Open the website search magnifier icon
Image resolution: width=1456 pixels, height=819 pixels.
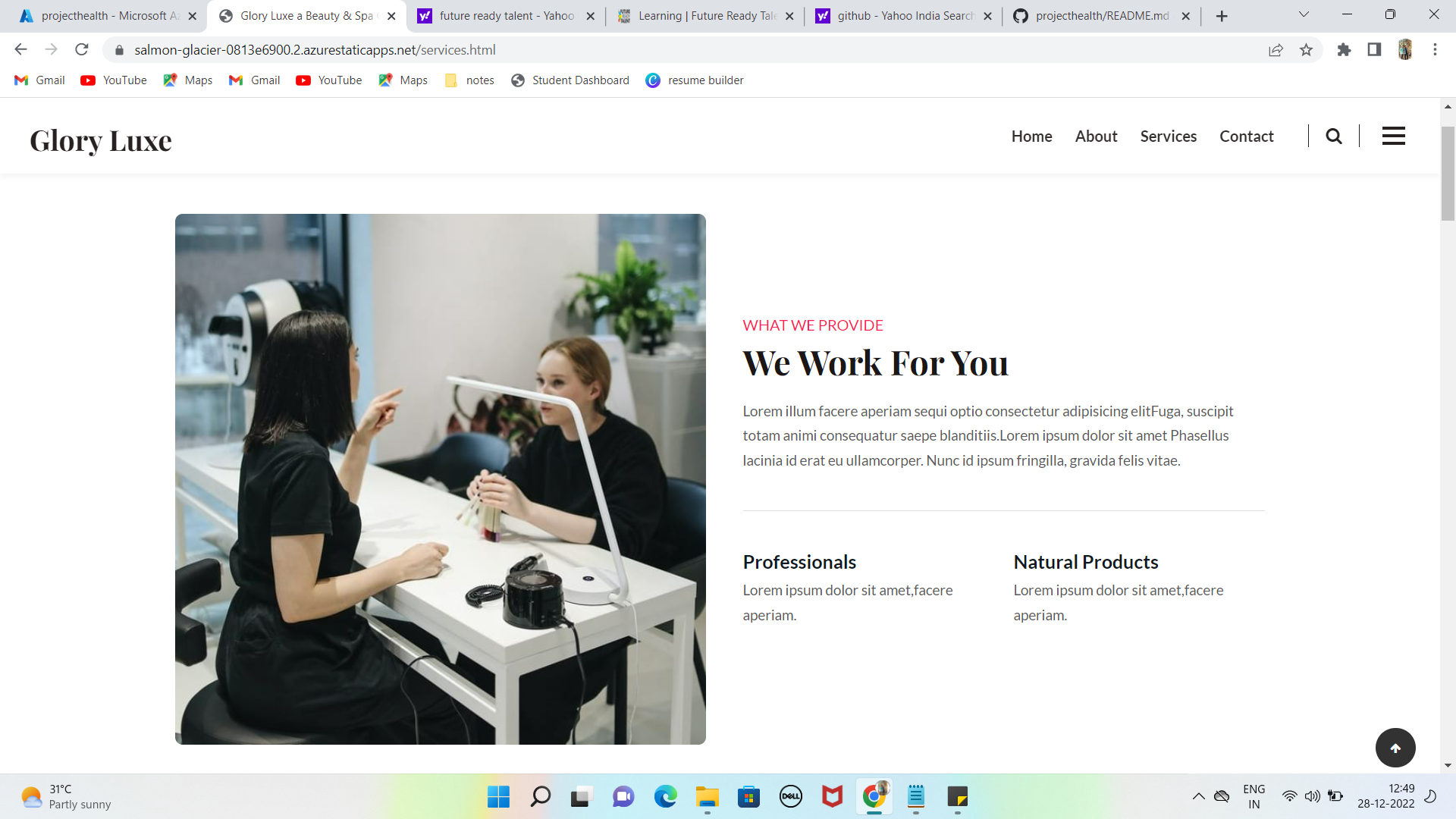coord(1334,136)
